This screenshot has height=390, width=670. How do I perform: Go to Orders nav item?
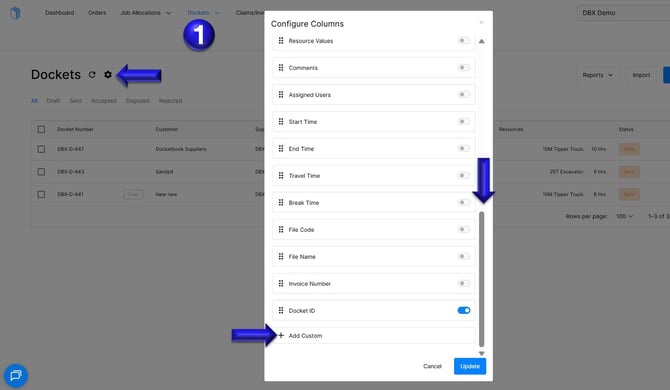97,13
